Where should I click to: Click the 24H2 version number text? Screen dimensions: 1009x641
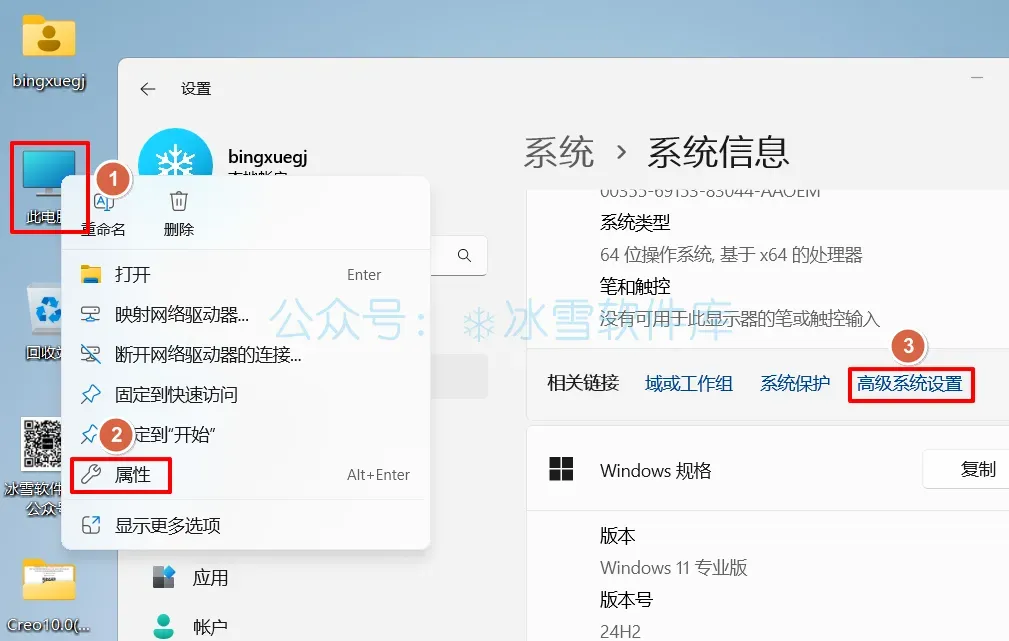pyautogui.click(x=620, y=631)
